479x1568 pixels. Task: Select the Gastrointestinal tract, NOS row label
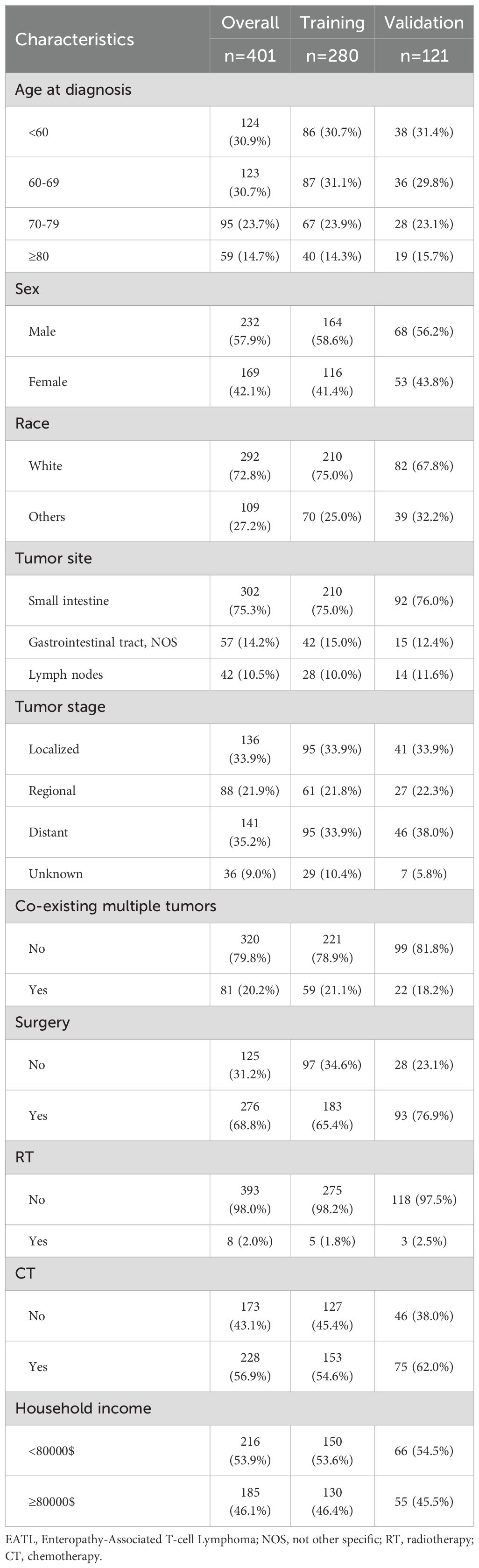pyautogui.click(x=103, y=642)
